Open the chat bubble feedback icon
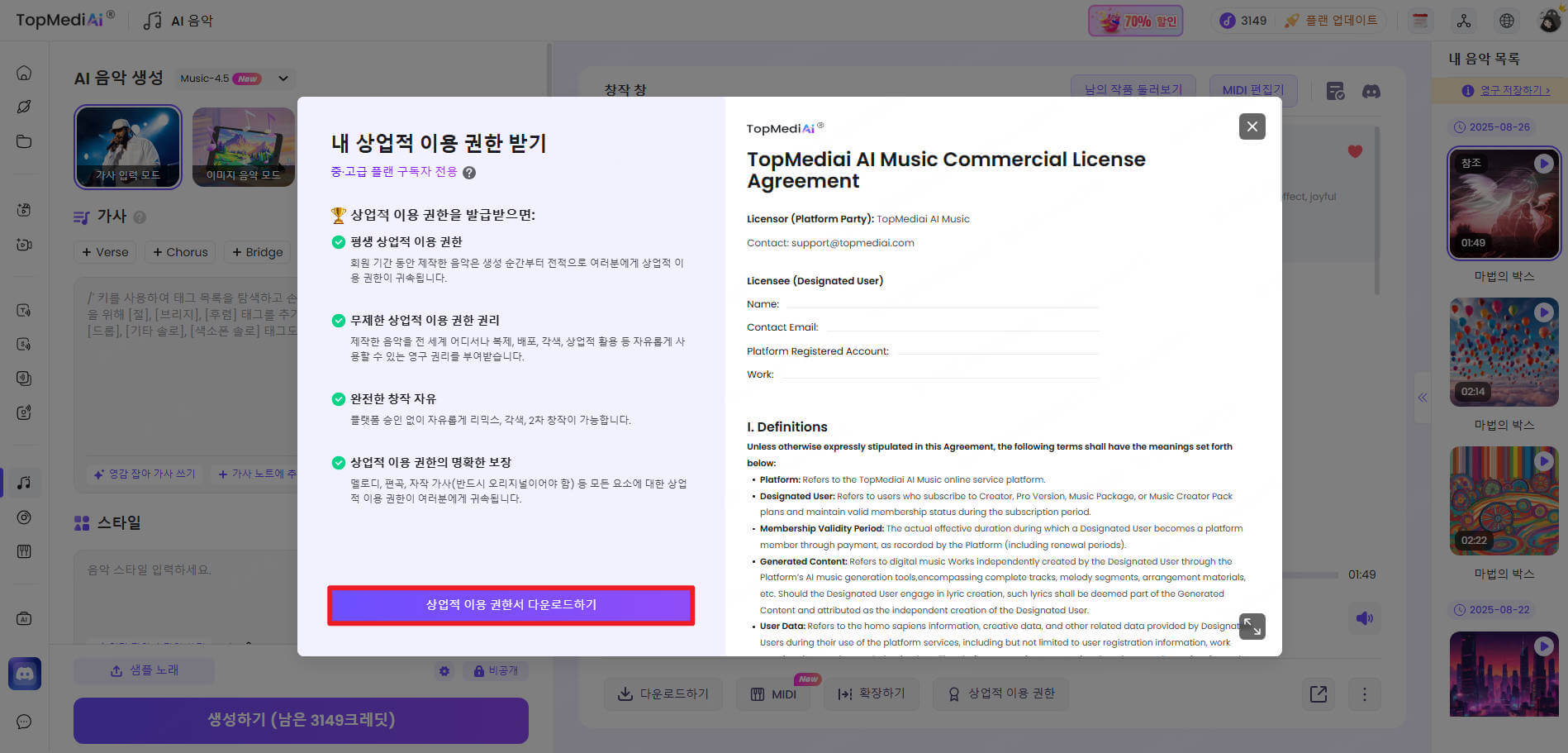1568x753 pixels. (x=24, y=722)
